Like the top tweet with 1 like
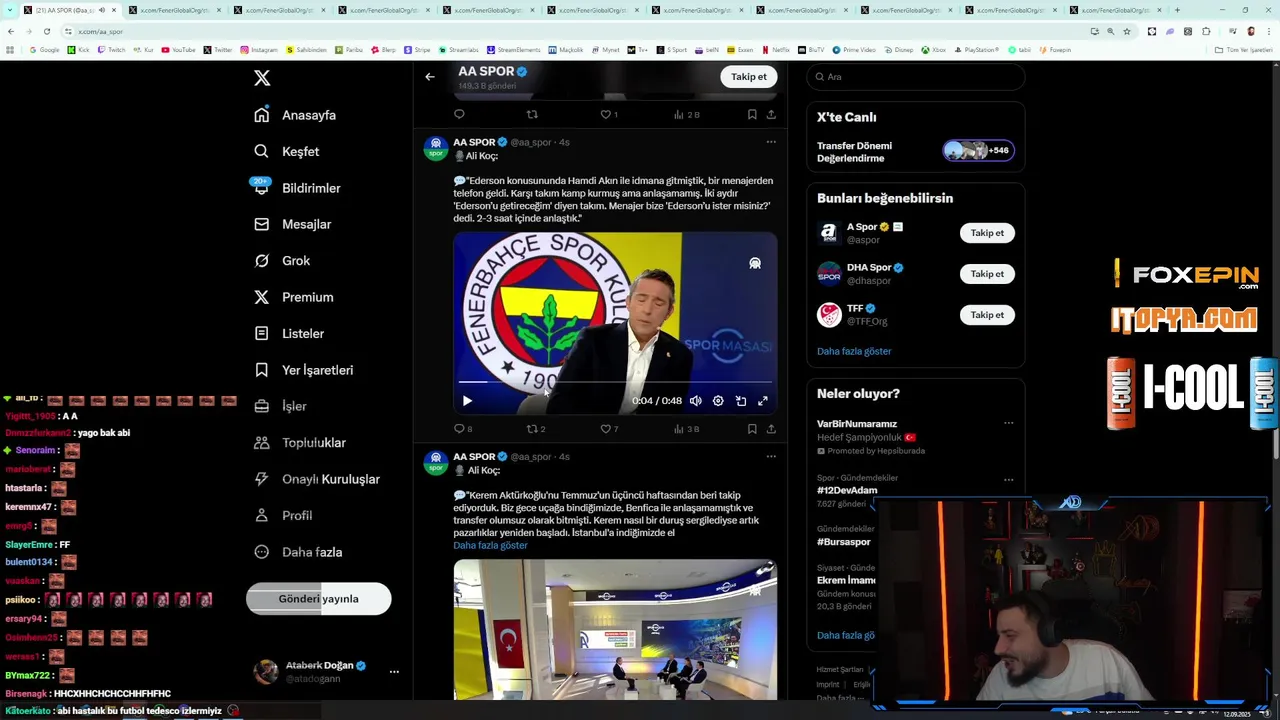Screen dimensions: 1280x720 (x=609, y=115)
